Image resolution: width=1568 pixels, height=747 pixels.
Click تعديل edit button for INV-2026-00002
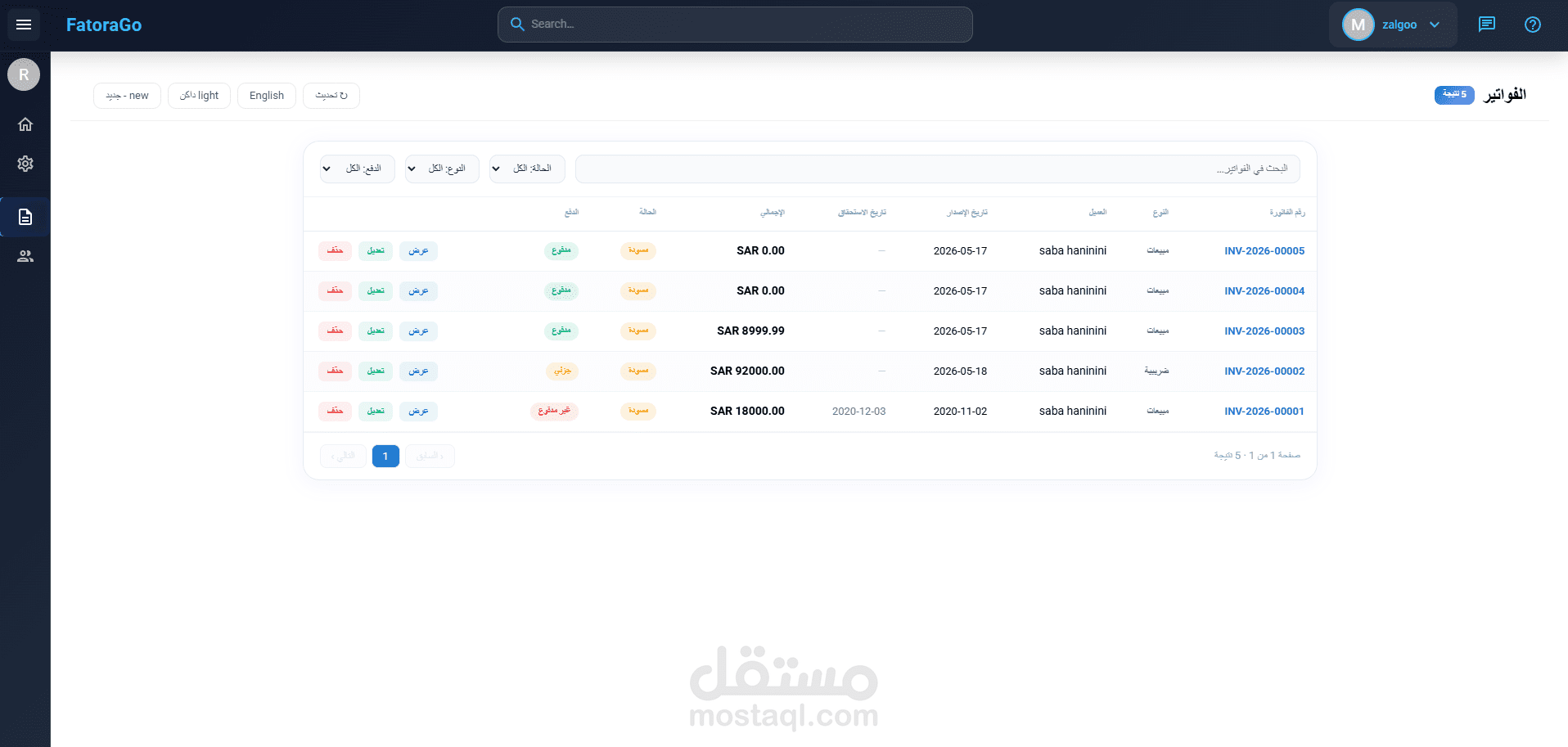coord(376,371)
